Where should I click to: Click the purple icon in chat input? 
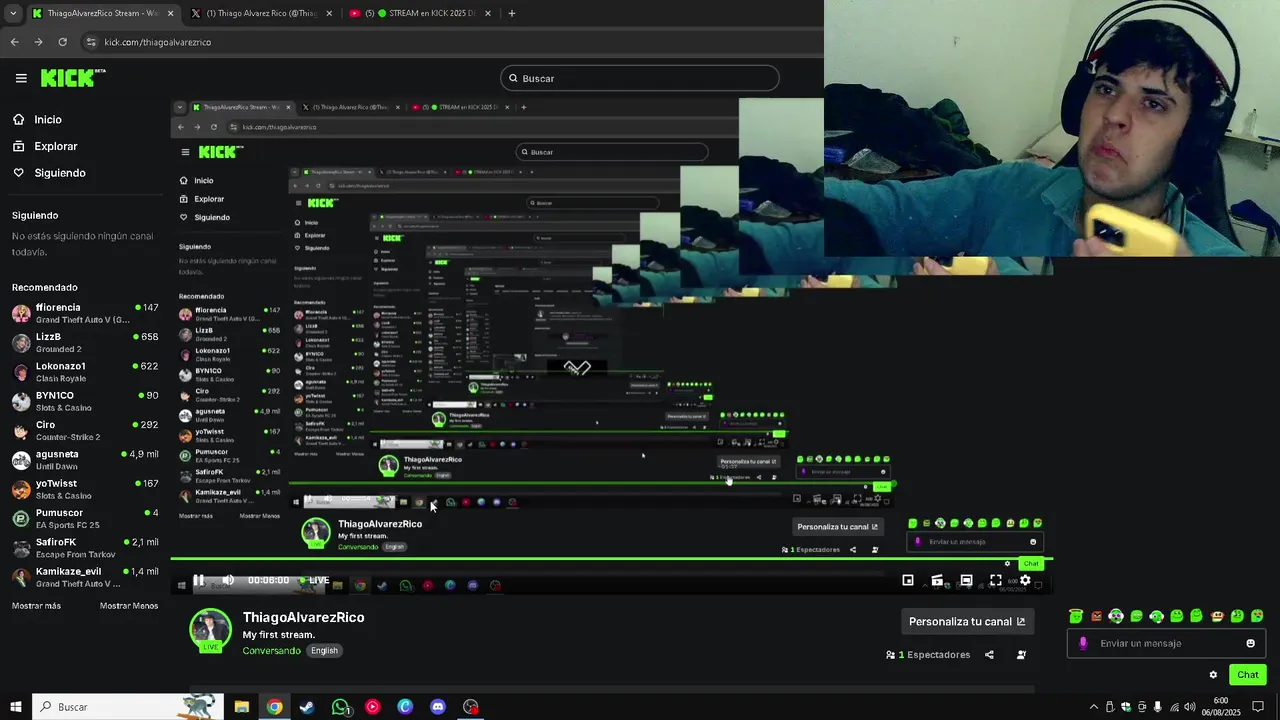[1083, 643]
